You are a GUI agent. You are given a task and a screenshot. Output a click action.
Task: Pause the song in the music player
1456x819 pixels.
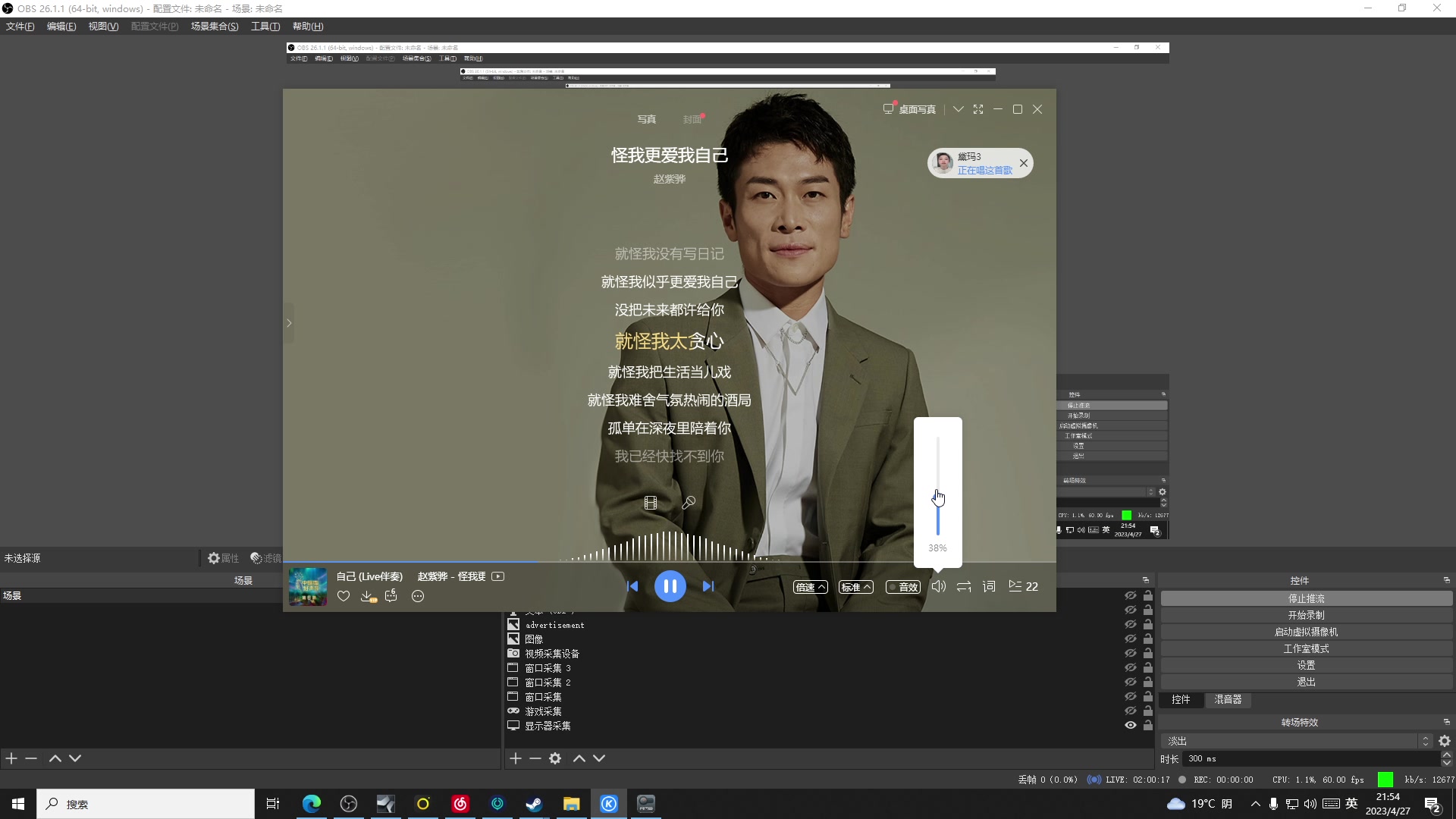(670, 586)
